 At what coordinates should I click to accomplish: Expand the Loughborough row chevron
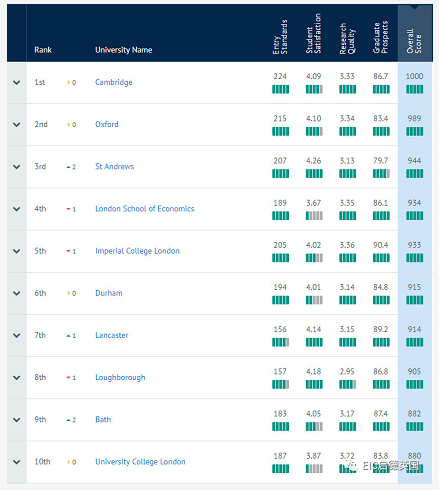(17, 378)
